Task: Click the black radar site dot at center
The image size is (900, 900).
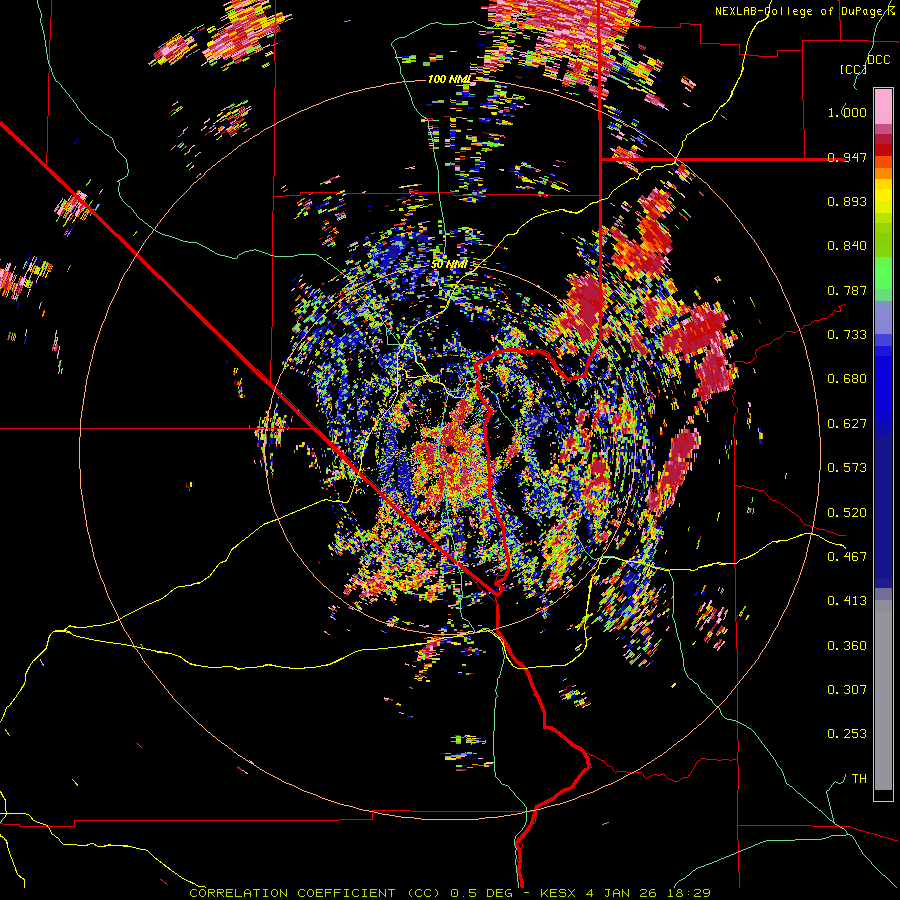Action: [451, 448]
